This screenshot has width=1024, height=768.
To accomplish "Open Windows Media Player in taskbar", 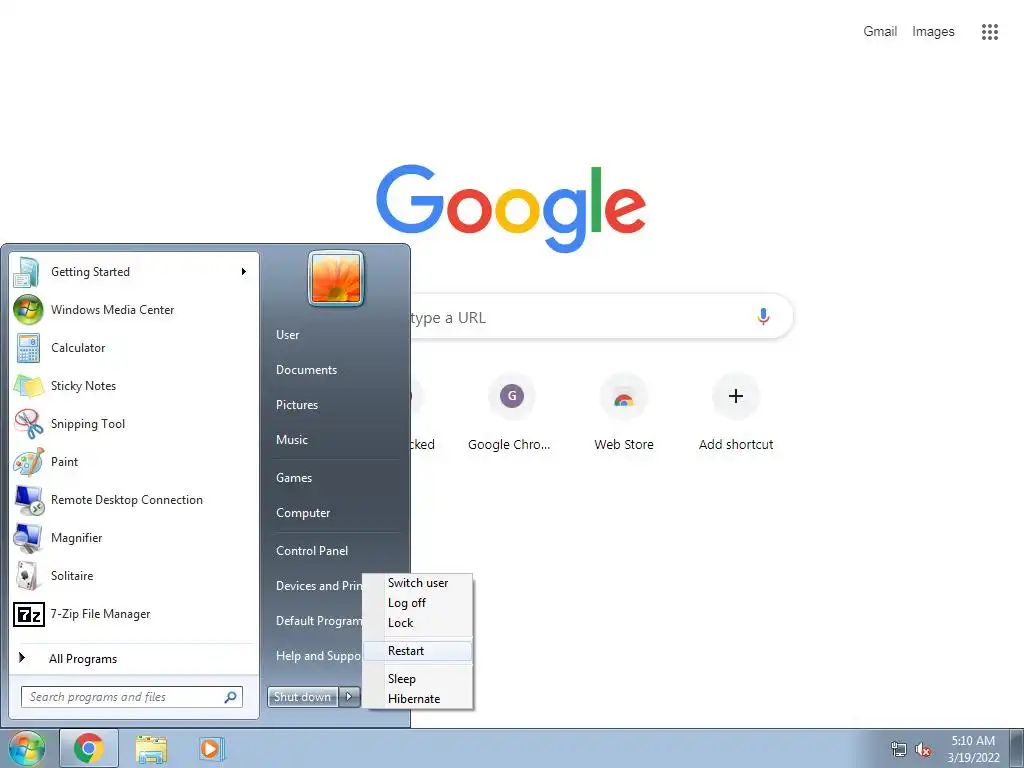I will (211, 748).
